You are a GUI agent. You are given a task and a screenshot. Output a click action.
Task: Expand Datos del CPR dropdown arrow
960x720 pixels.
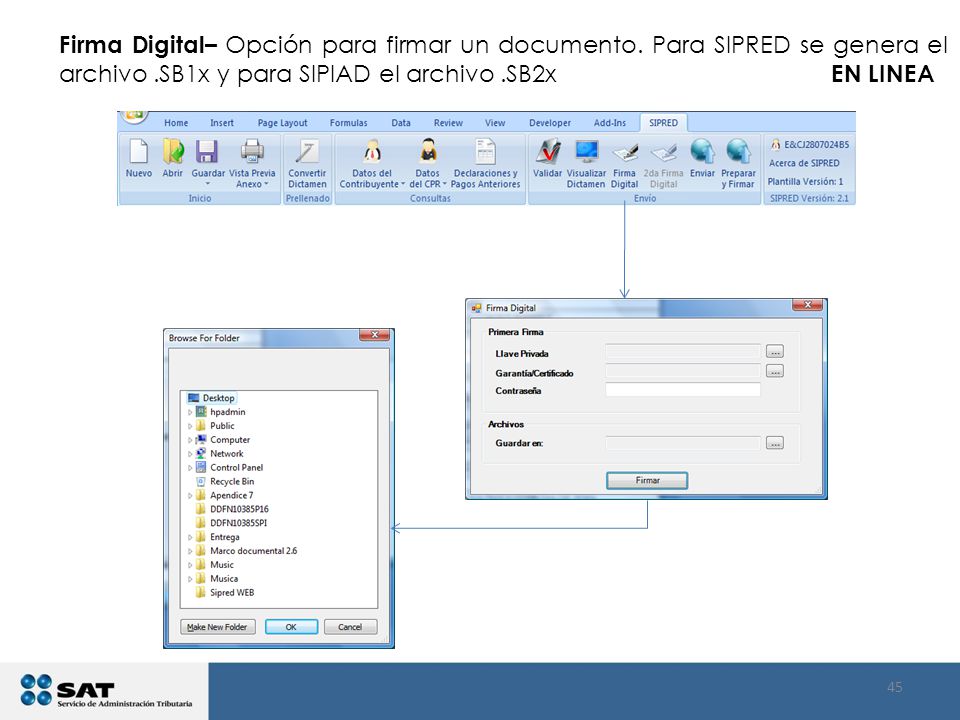pyautogui.click(x=444, y=184)
